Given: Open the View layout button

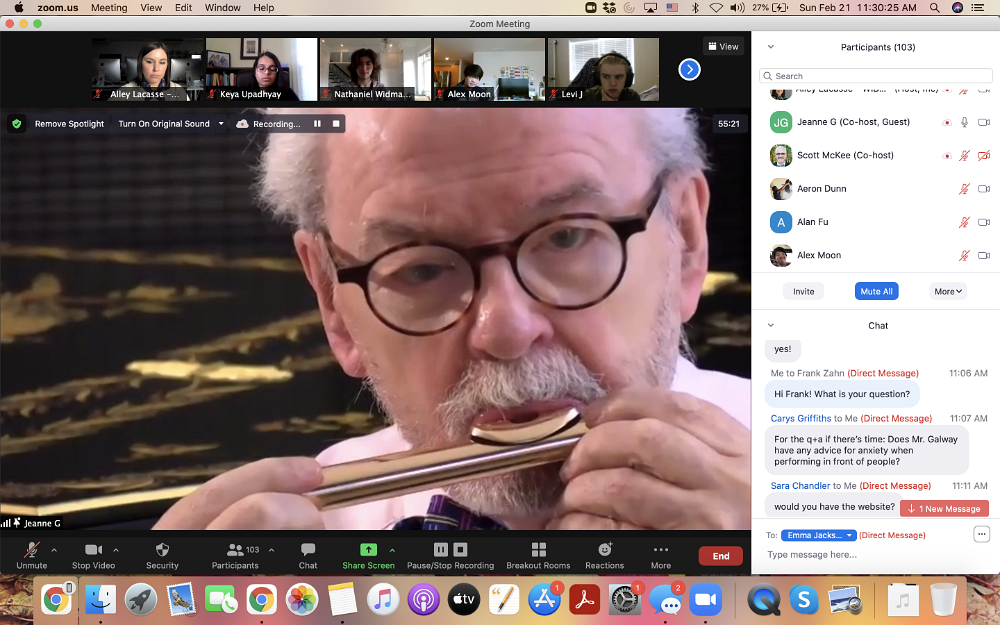Looking at the screenshot, I should (x=723, y=47).
